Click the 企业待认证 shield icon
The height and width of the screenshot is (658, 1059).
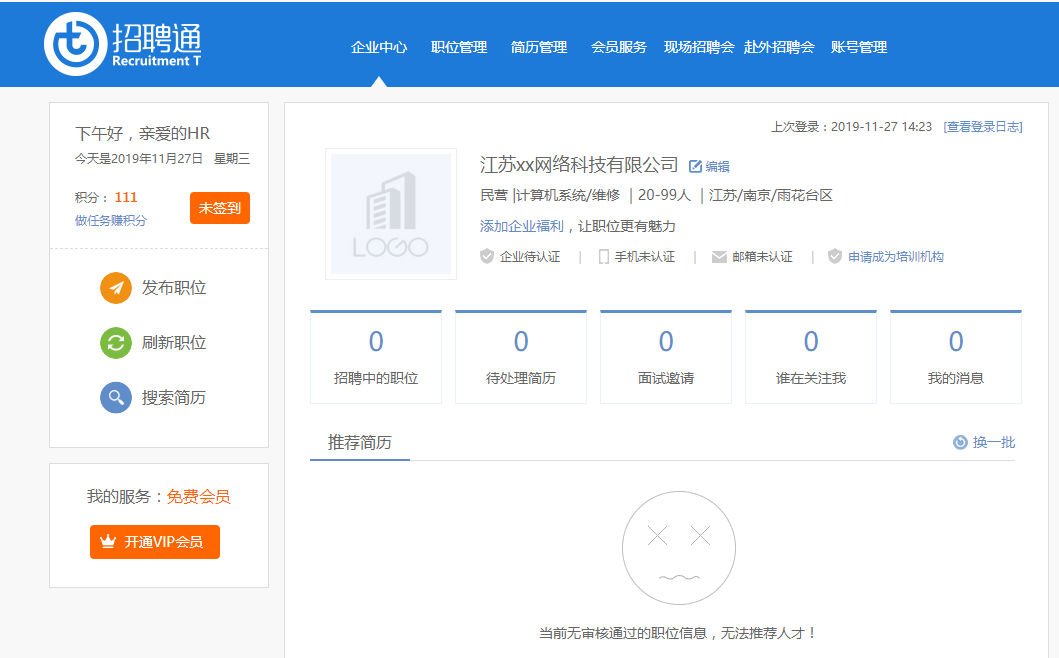pyautogui.click(x=487, y=257)
